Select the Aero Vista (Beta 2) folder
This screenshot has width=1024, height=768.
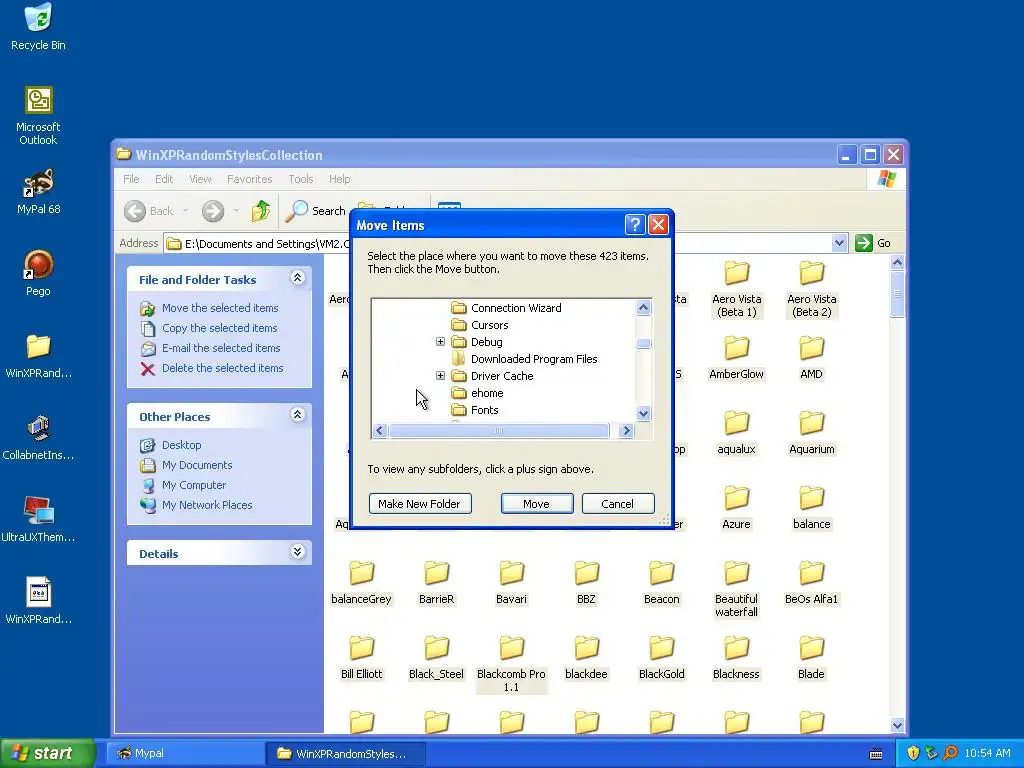click(812, 289)
